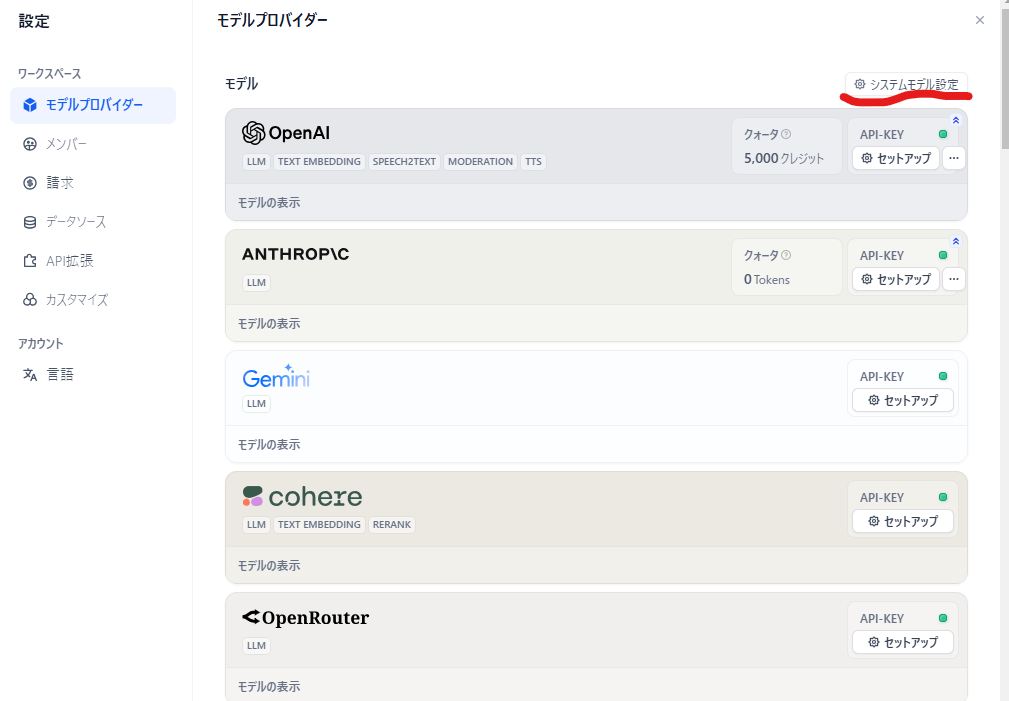Click the Anthropic quota help icon
The image size is (1009, 701).
(x=786, y=256)
